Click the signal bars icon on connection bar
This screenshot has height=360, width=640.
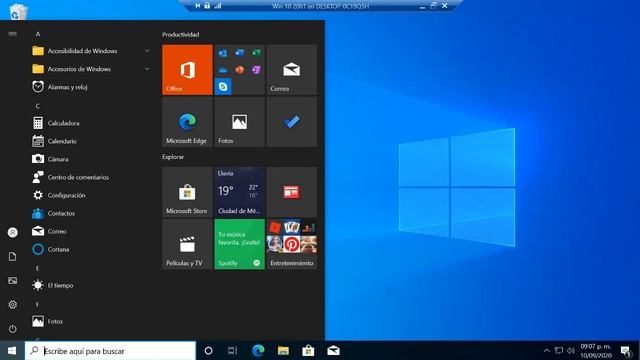(218, 6)
